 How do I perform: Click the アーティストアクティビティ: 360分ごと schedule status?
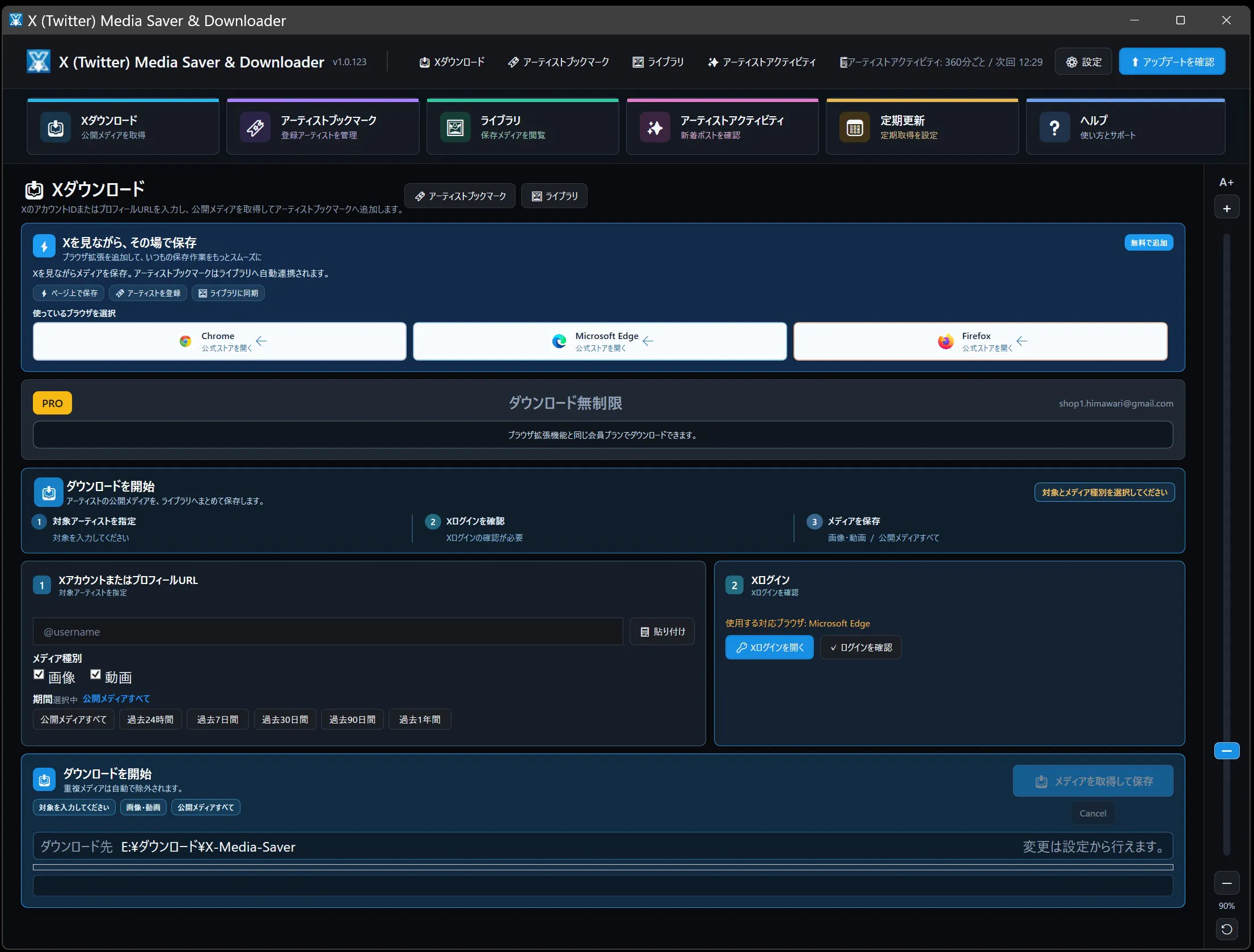click(941, 62)
